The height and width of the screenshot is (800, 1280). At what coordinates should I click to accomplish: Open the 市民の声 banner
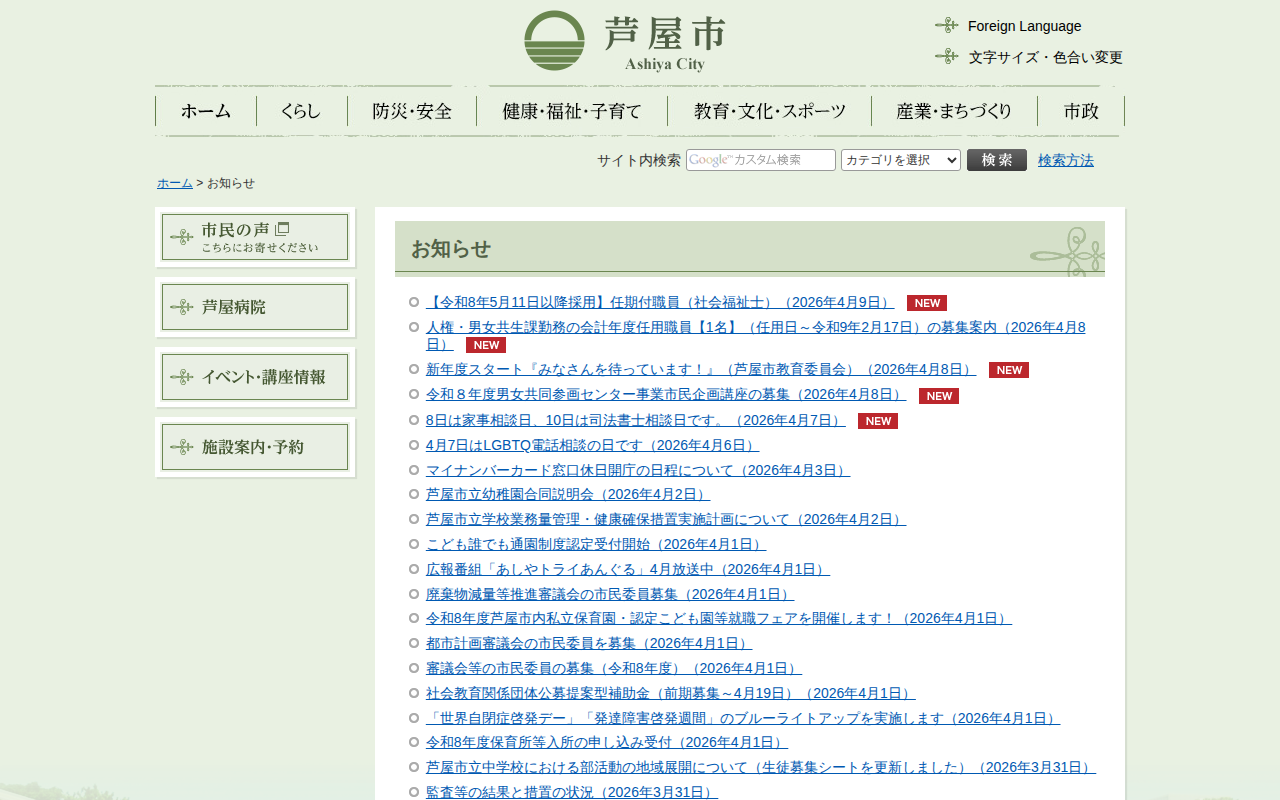(255, 237)
